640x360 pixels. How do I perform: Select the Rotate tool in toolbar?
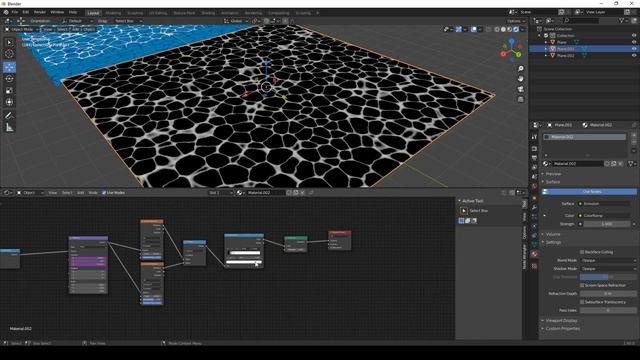(9, 79)
